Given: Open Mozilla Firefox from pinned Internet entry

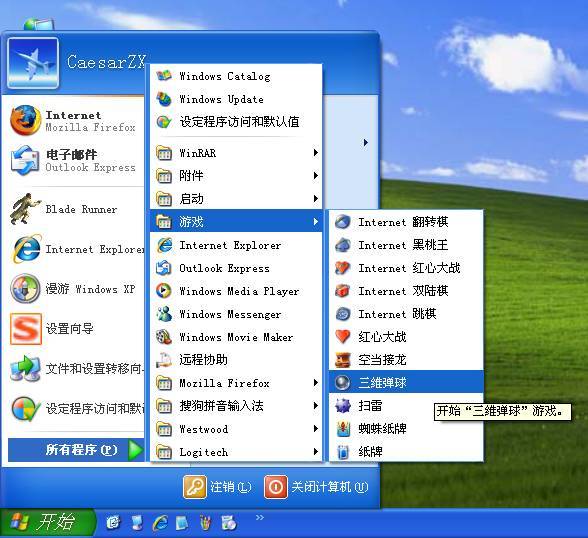Looking at the screenshot, I should pyautogui.click(x=75, y=120).
